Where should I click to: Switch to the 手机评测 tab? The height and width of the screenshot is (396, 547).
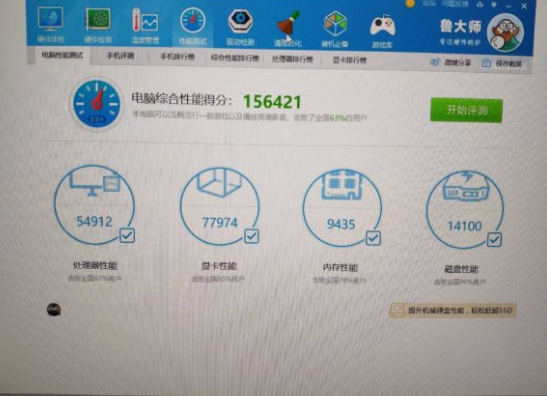pyautogui.click(x=120, y=56)
